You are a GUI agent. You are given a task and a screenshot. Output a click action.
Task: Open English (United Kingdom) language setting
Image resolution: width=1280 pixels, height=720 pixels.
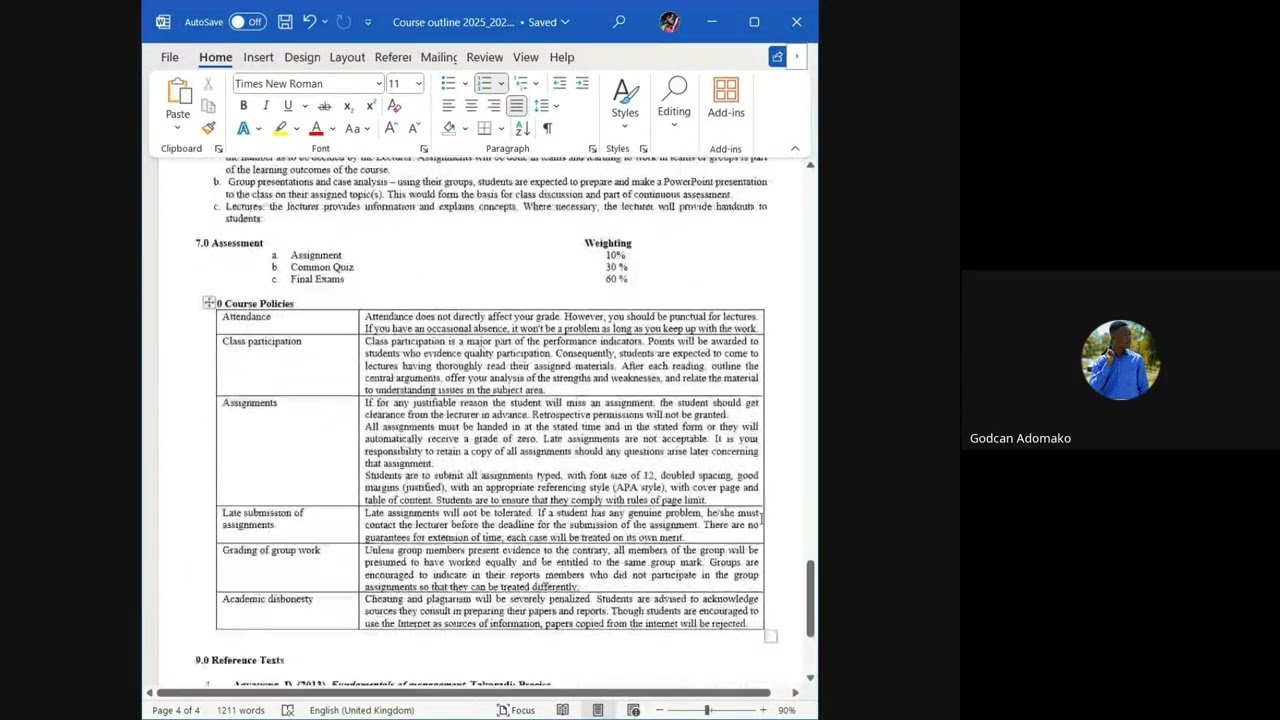coord(361,710)
